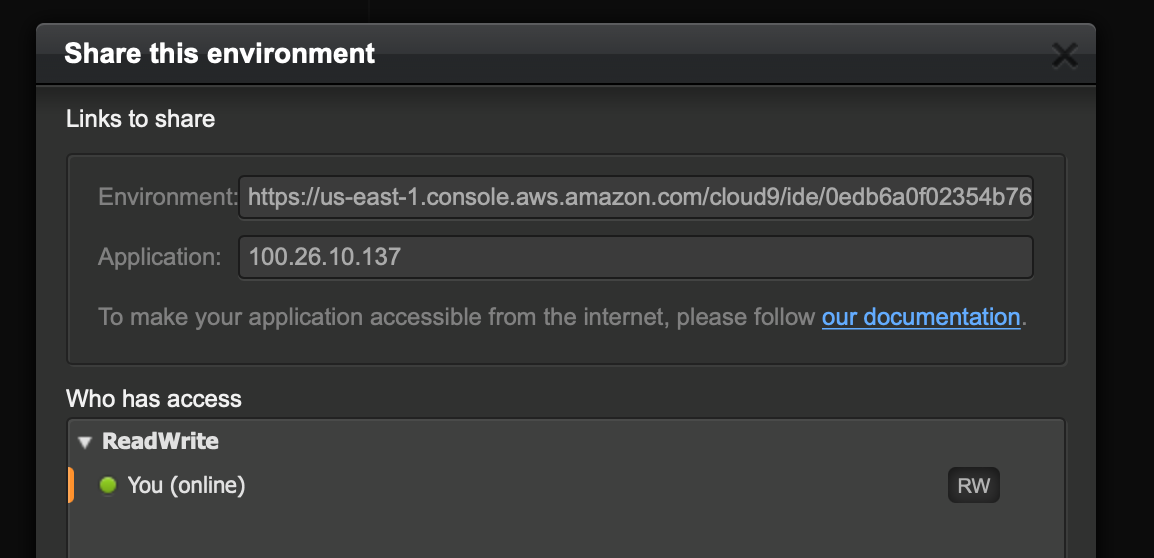The width and height of the screenshot is (1154, 558).
Task: Click the Environment: label
Action: click(x=169, y=197)
